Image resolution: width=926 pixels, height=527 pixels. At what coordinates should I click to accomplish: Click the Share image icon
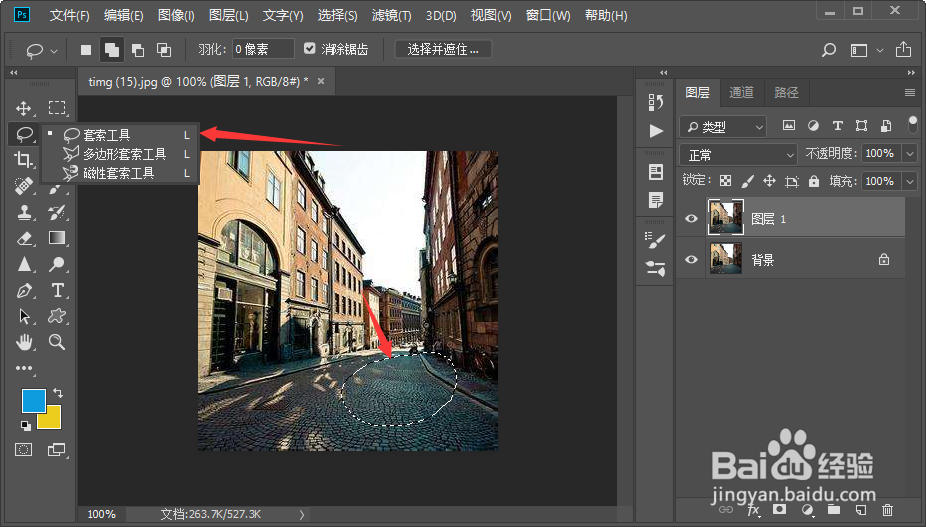(903, 50)
